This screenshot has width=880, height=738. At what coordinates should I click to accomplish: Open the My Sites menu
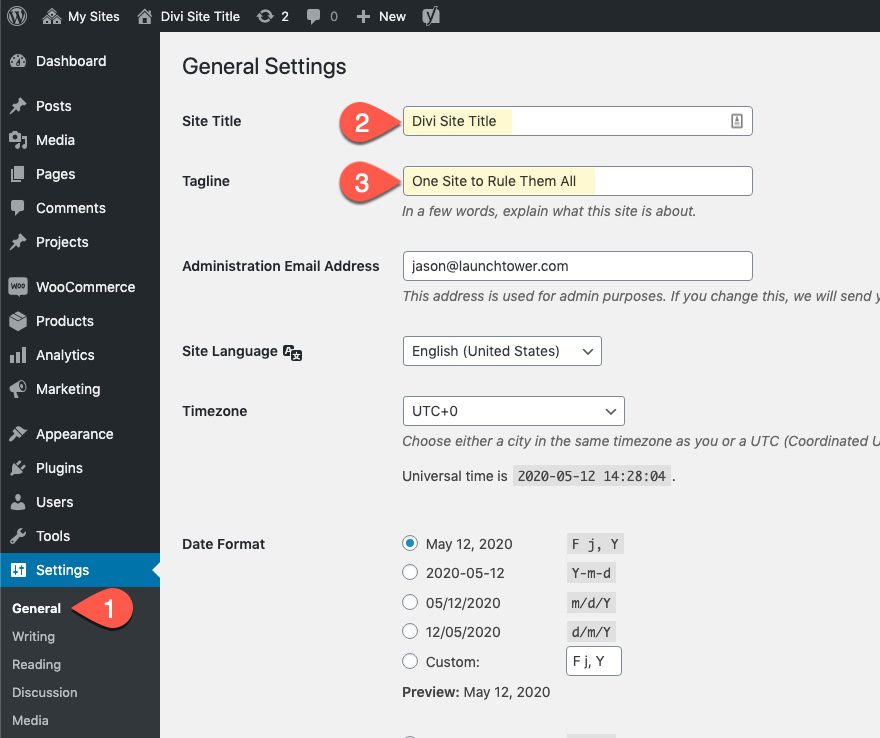pos(82,16)
